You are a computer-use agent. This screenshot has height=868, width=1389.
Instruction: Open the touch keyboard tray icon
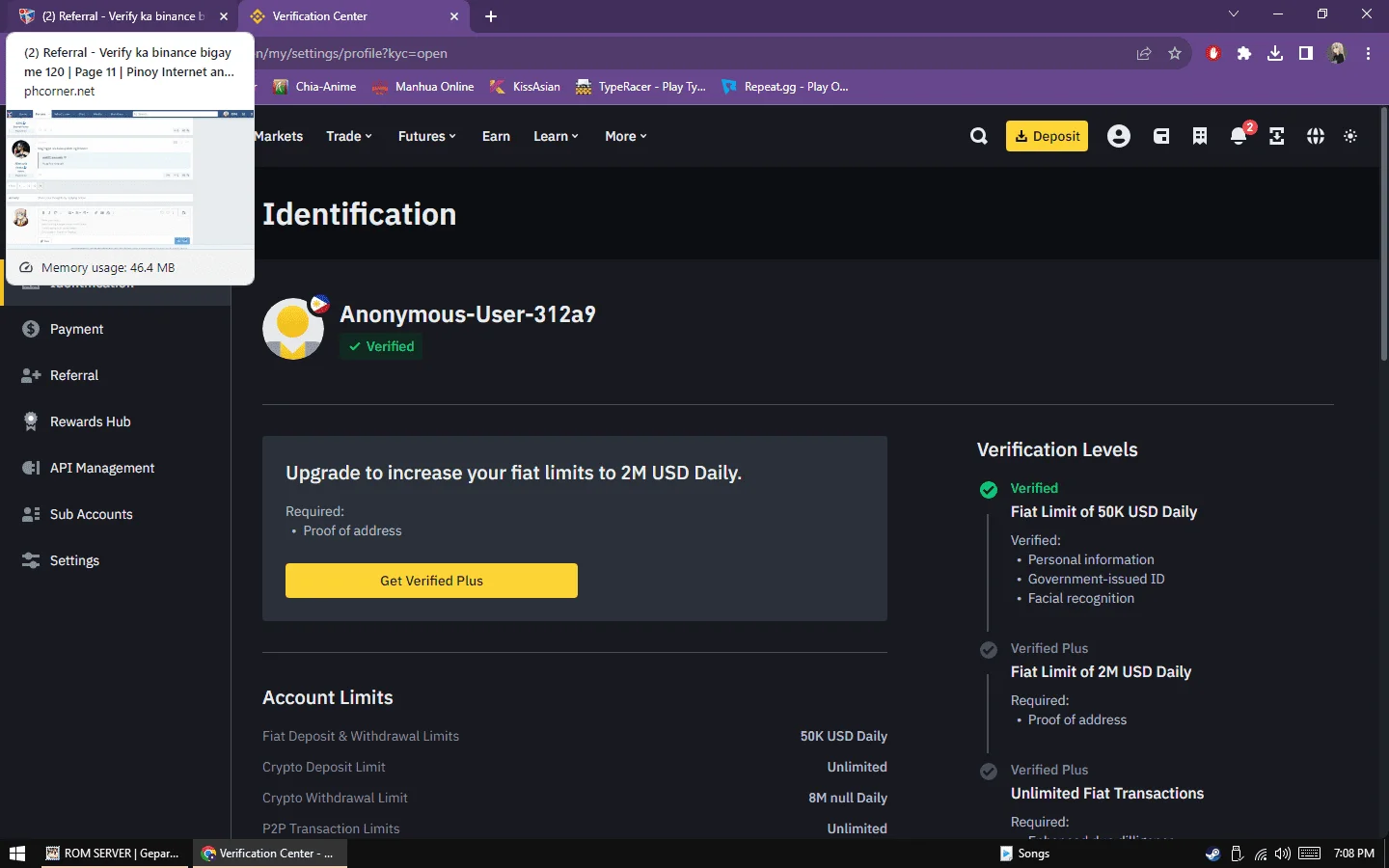coord(1310,854)
